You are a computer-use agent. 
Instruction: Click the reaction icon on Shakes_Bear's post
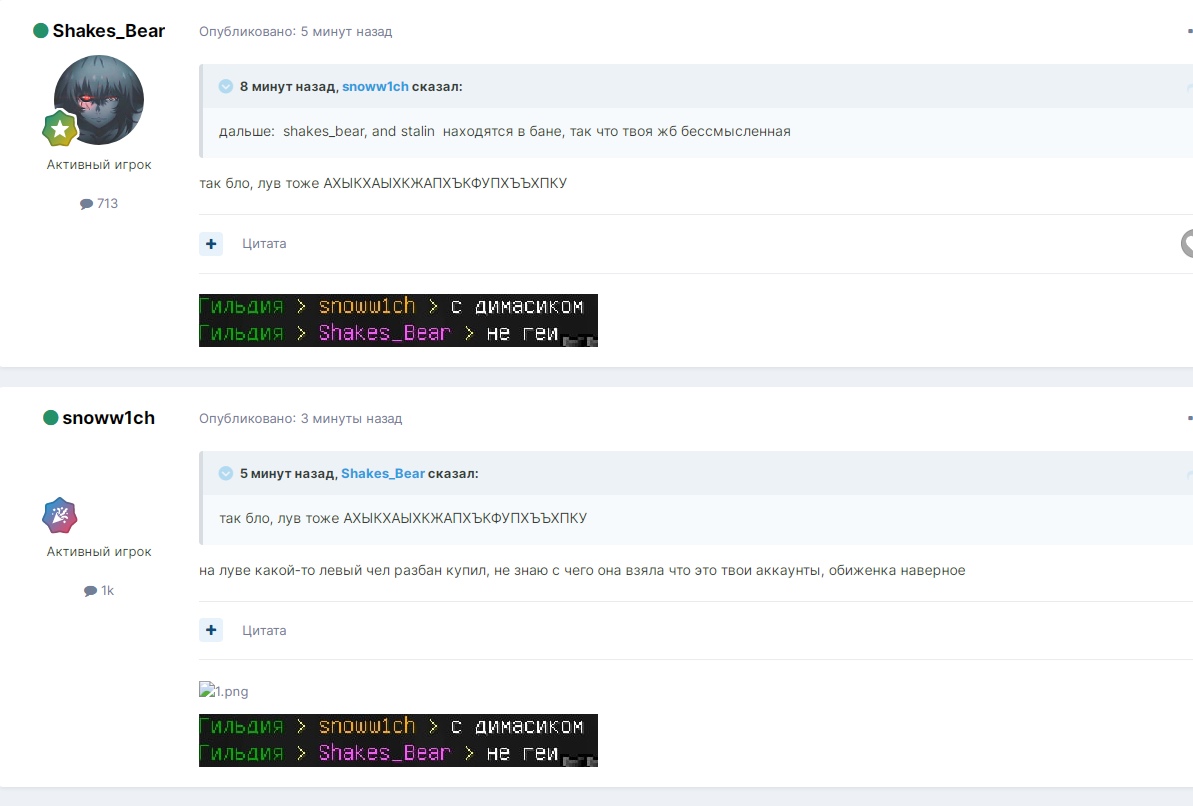coord(1187,243)
